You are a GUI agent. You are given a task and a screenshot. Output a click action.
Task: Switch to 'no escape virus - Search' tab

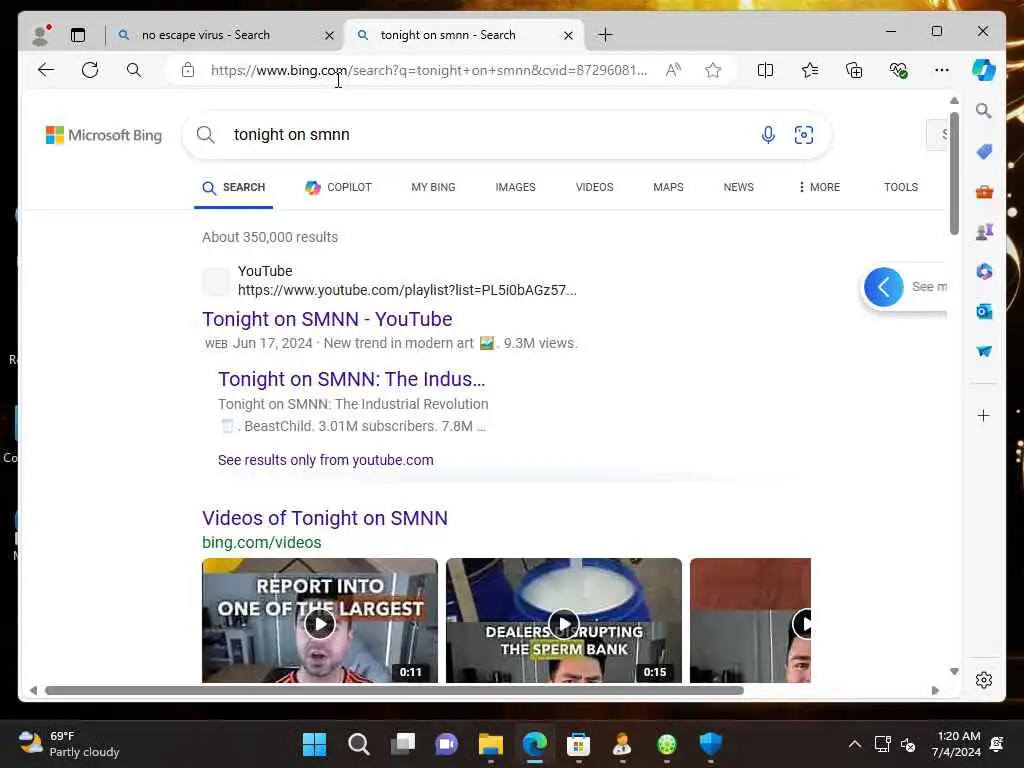[x=206, y=35]
